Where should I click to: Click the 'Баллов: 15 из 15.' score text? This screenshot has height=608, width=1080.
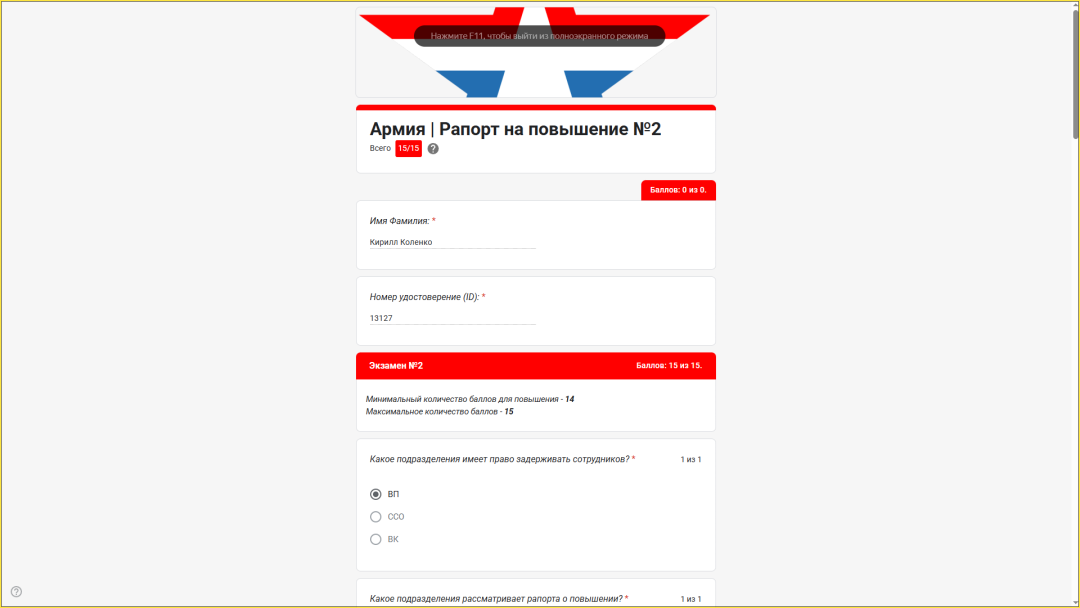[x=669, y=366]
